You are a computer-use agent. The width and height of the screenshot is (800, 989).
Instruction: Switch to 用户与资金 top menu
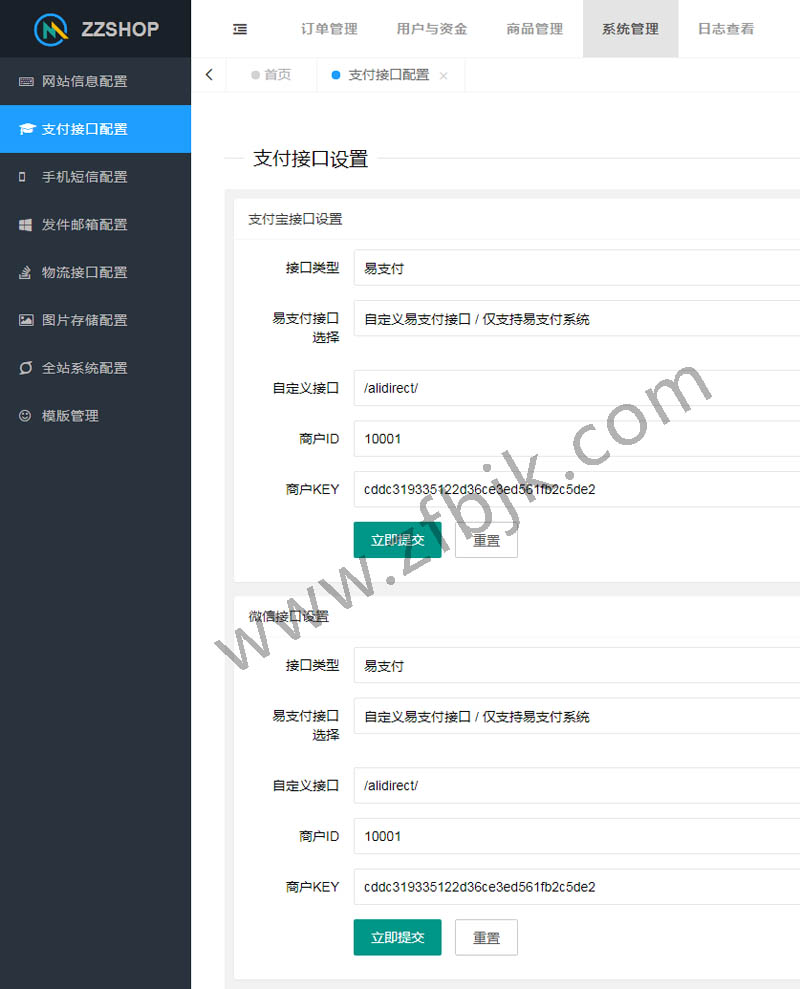432,29
